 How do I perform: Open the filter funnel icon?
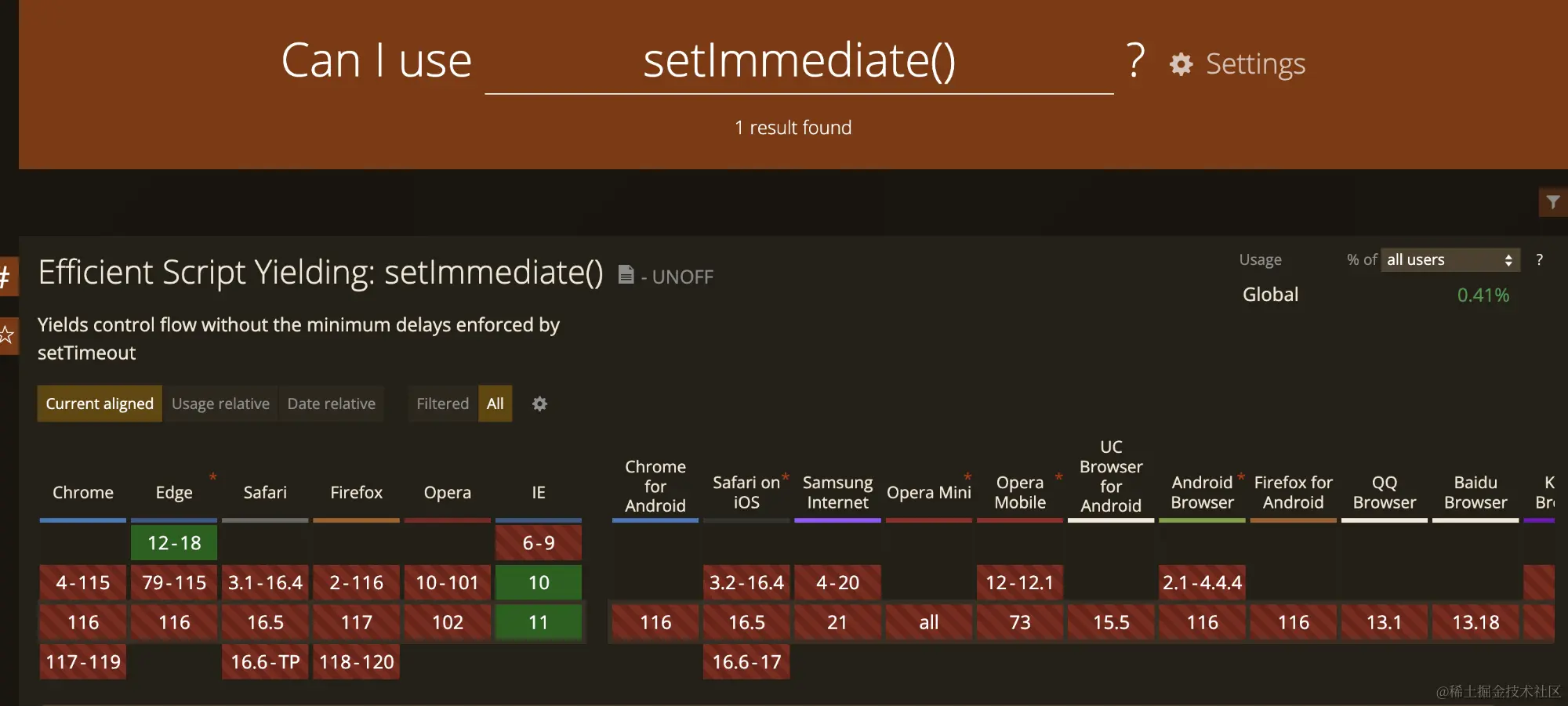[1552, 202]
